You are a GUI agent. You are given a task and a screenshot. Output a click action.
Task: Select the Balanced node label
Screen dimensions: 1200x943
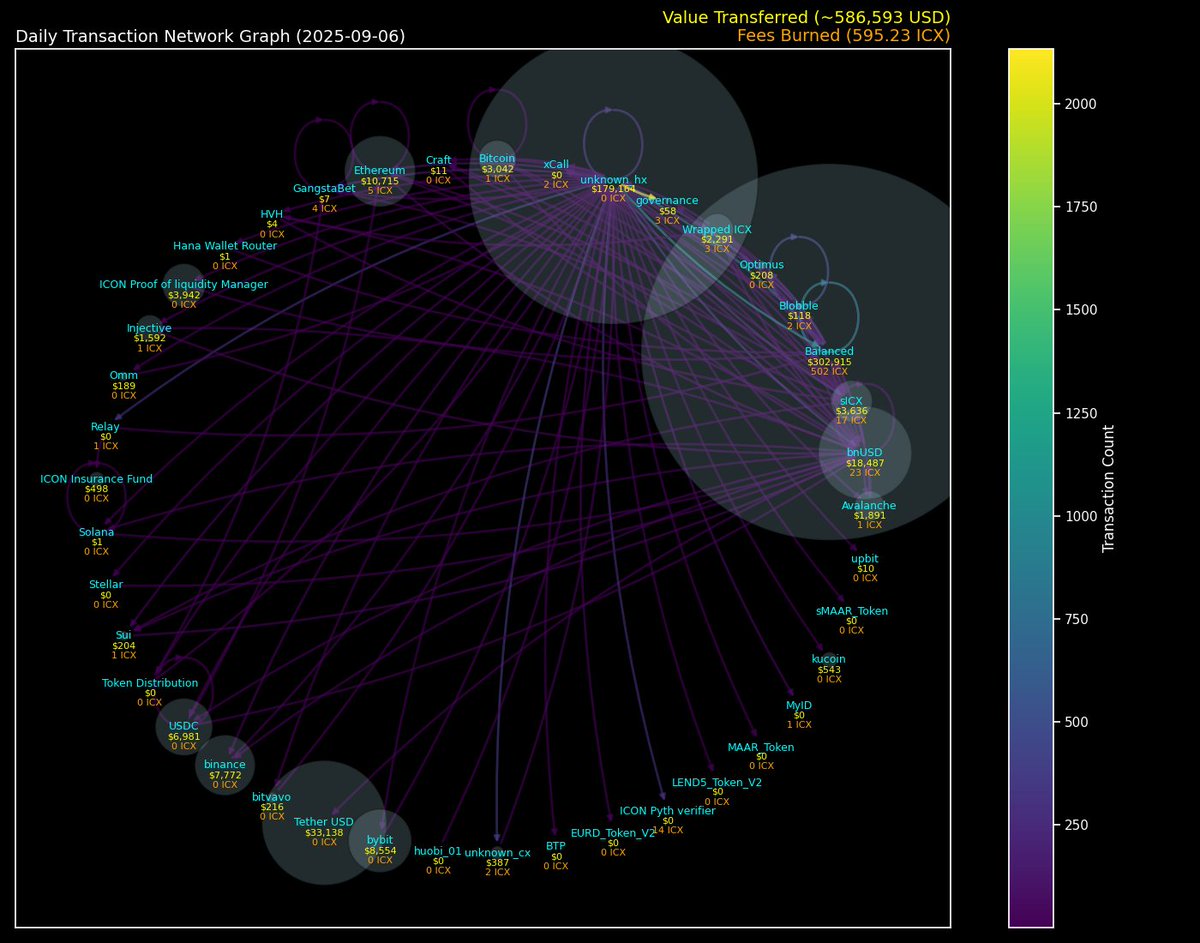pyautogui.click(x=829, y=351)
